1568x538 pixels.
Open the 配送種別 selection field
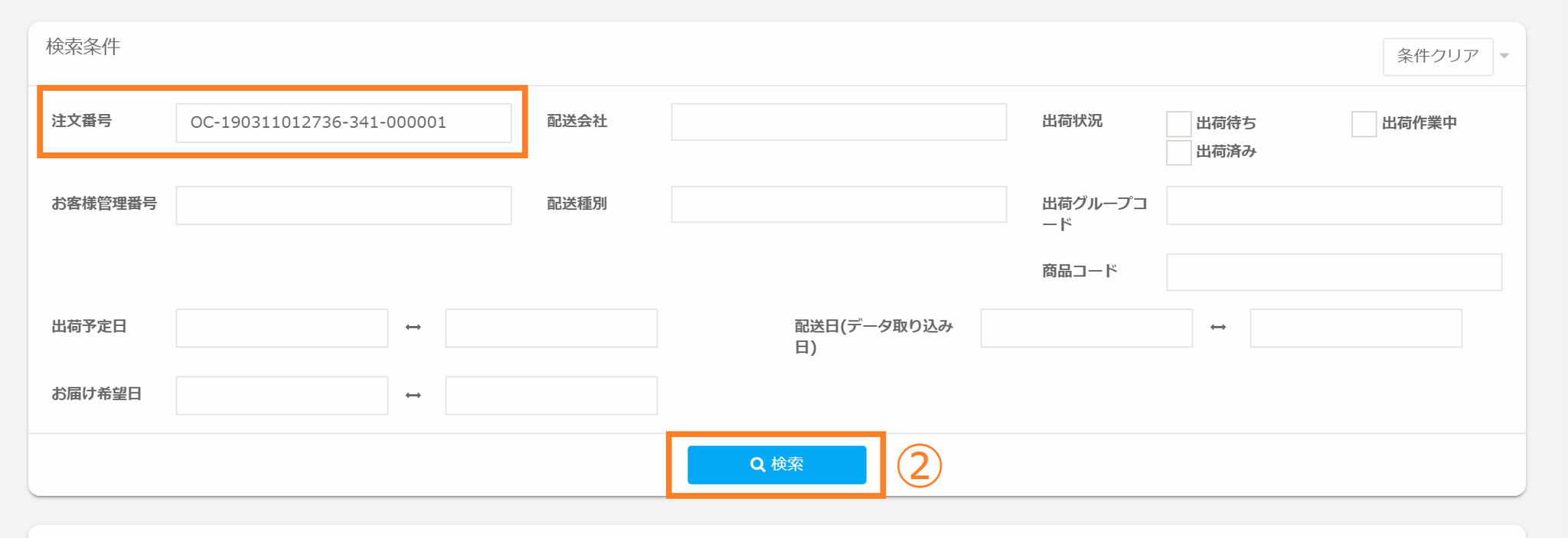pyautogui.click(x=838, y=204)
